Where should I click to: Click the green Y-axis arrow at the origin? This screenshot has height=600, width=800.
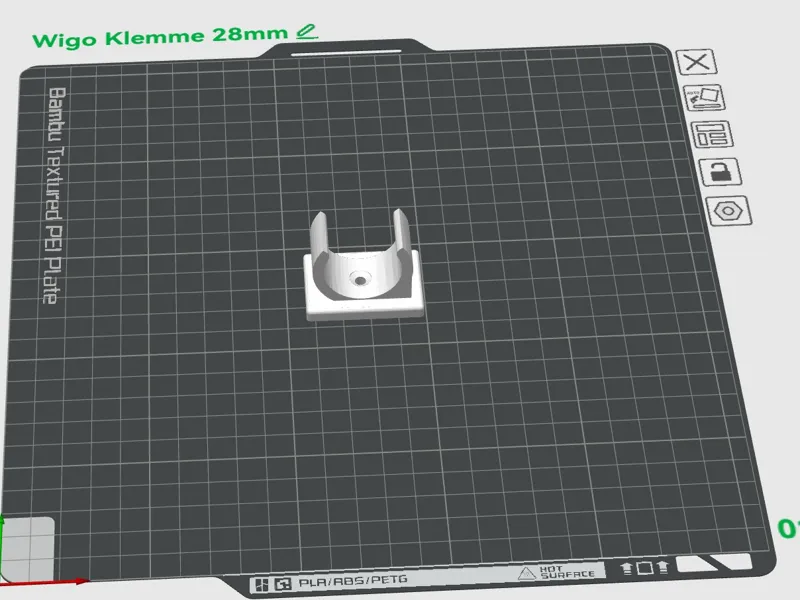pyautogui.click(x=2, y=546)
